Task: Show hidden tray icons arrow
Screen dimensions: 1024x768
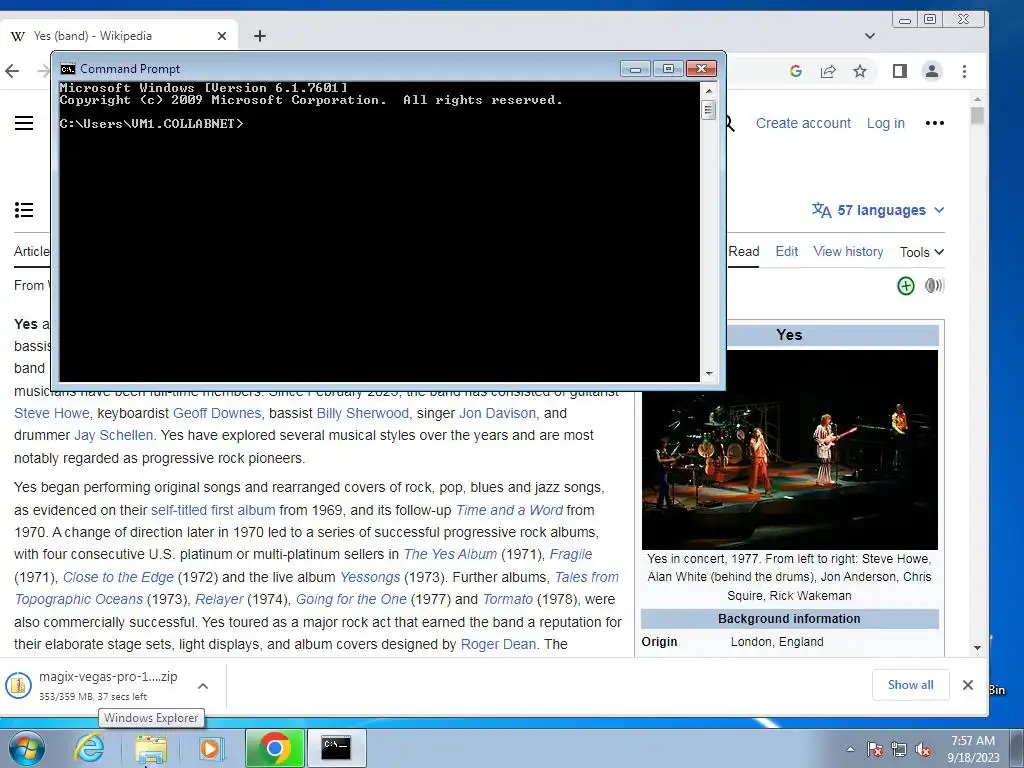Action: 850,749
